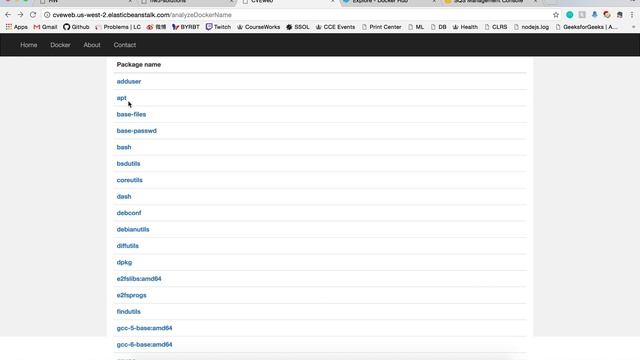Open the bsdutils package link
The height and width of the screenshot is (360, 640).
point(129,164)
